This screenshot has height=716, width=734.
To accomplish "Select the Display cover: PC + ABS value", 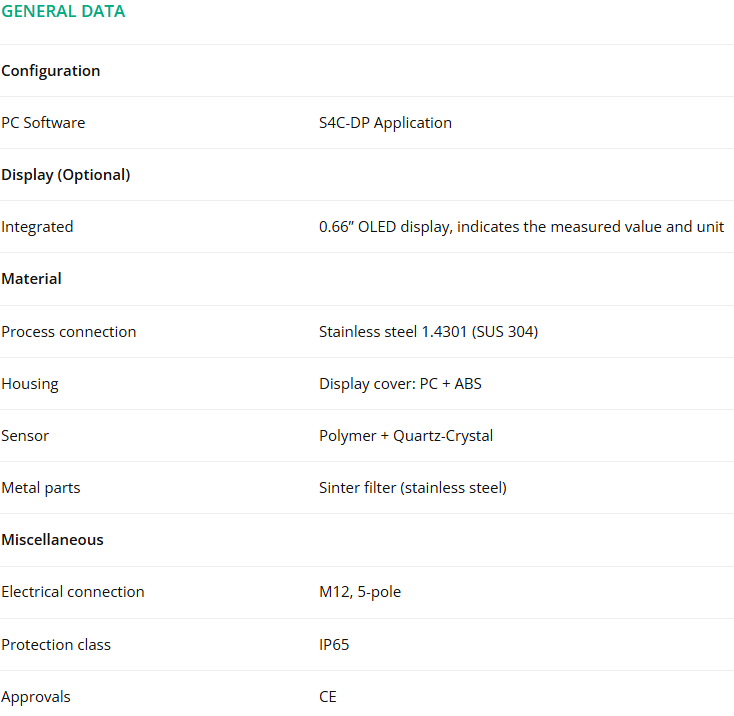I will pyautogui.click(x=400, y=384).
